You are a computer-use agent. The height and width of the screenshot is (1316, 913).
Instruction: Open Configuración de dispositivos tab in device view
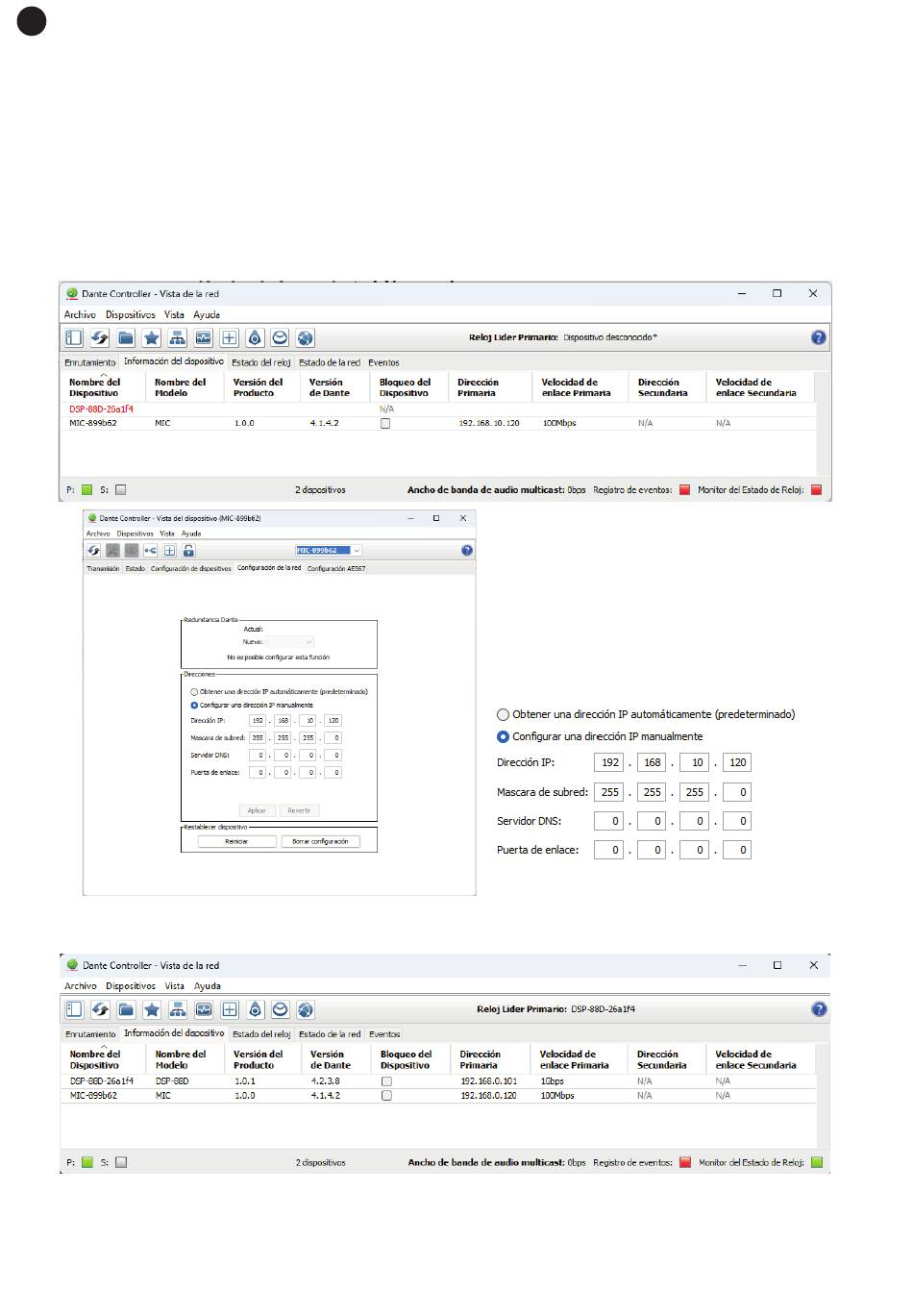click(191, 568)
